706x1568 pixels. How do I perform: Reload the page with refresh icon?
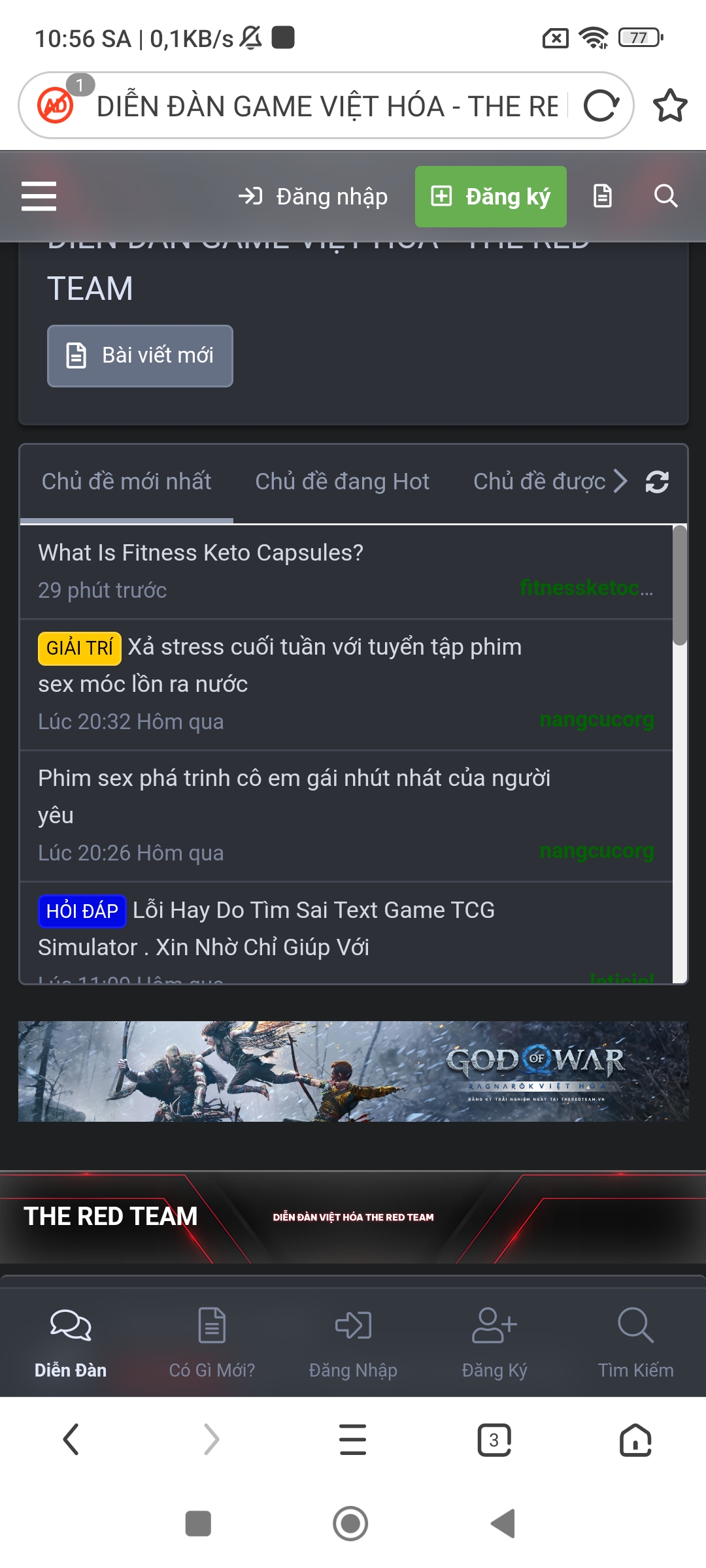(601, 106)
